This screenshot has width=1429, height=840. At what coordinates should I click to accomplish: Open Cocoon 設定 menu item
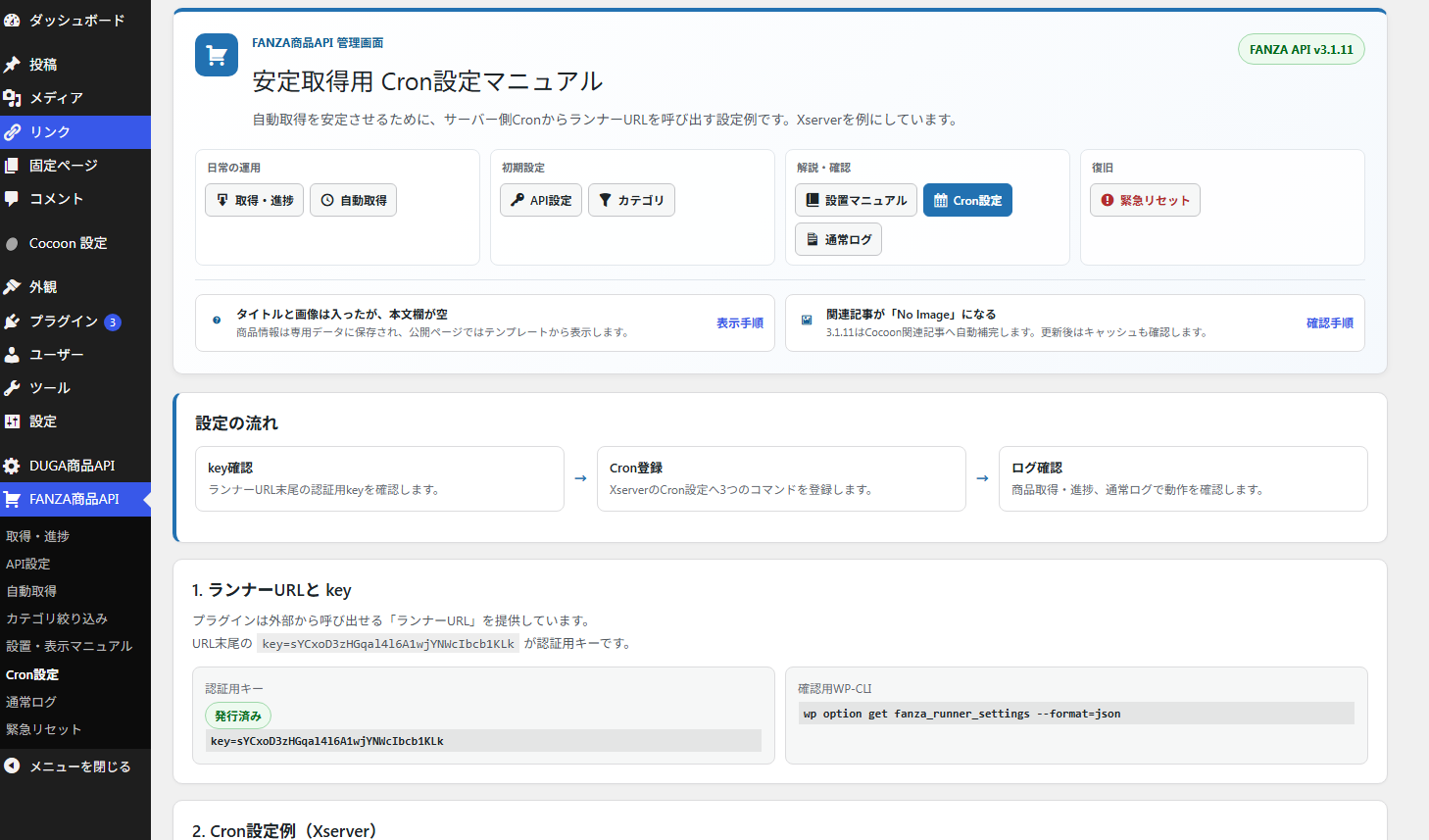(75, 243)
